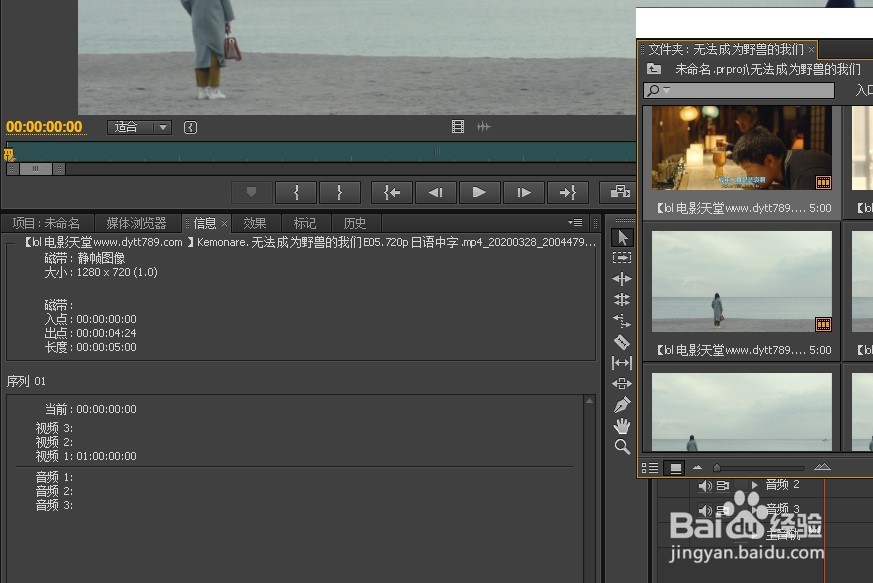Click the Add Marker button
Screen dimensions: 873x583
tap(252, 193)
